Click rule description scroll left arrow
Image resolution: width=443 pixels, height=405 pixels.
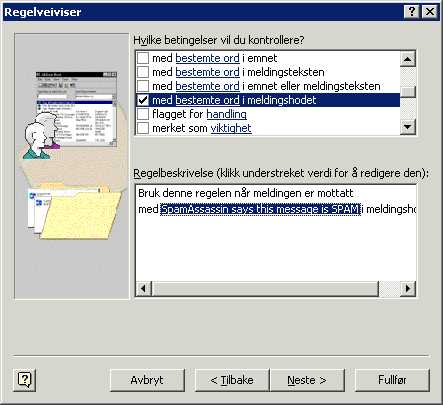coord(144,288)
